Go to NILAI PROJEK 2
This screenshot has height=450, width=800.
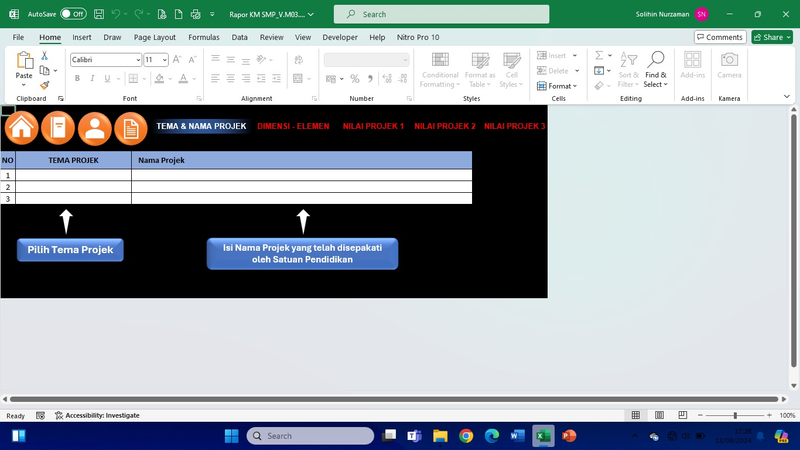pyautogui.click(x=445, y=126)
